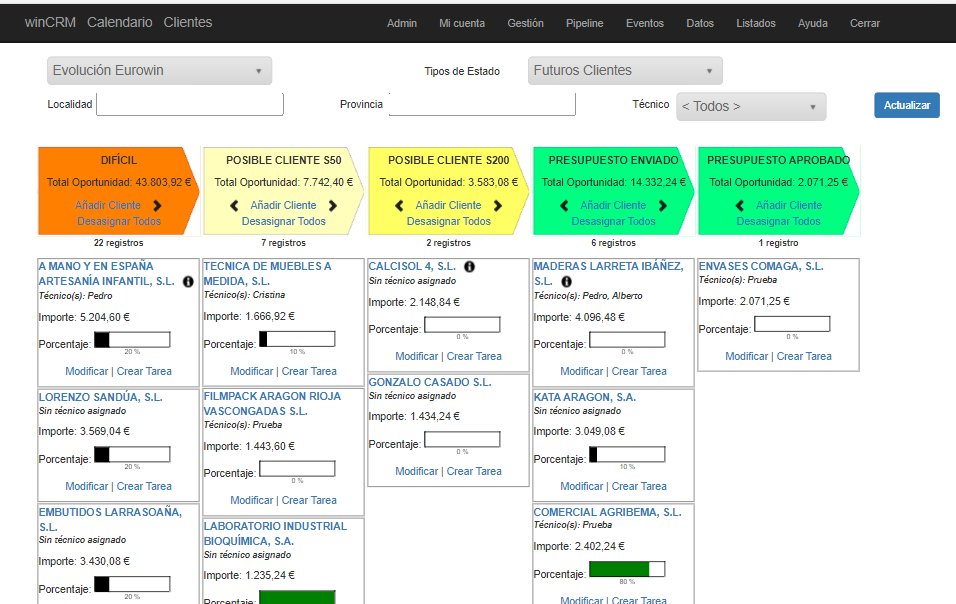Open the Futuros Clientes state type dropdown

625,71
